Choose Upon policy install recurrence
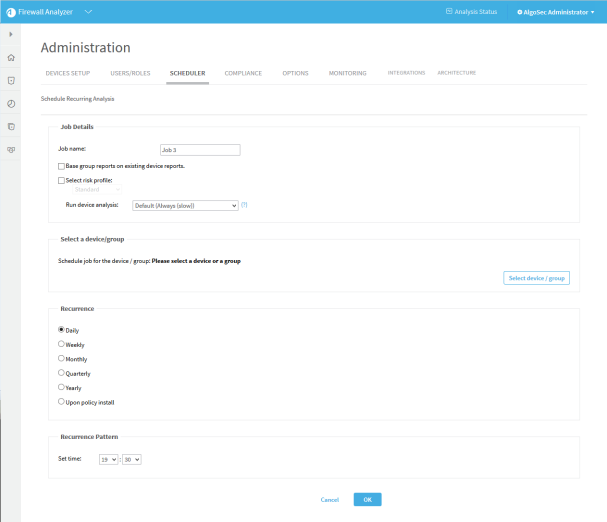The image size is (607, 522). tap(62, 401)
